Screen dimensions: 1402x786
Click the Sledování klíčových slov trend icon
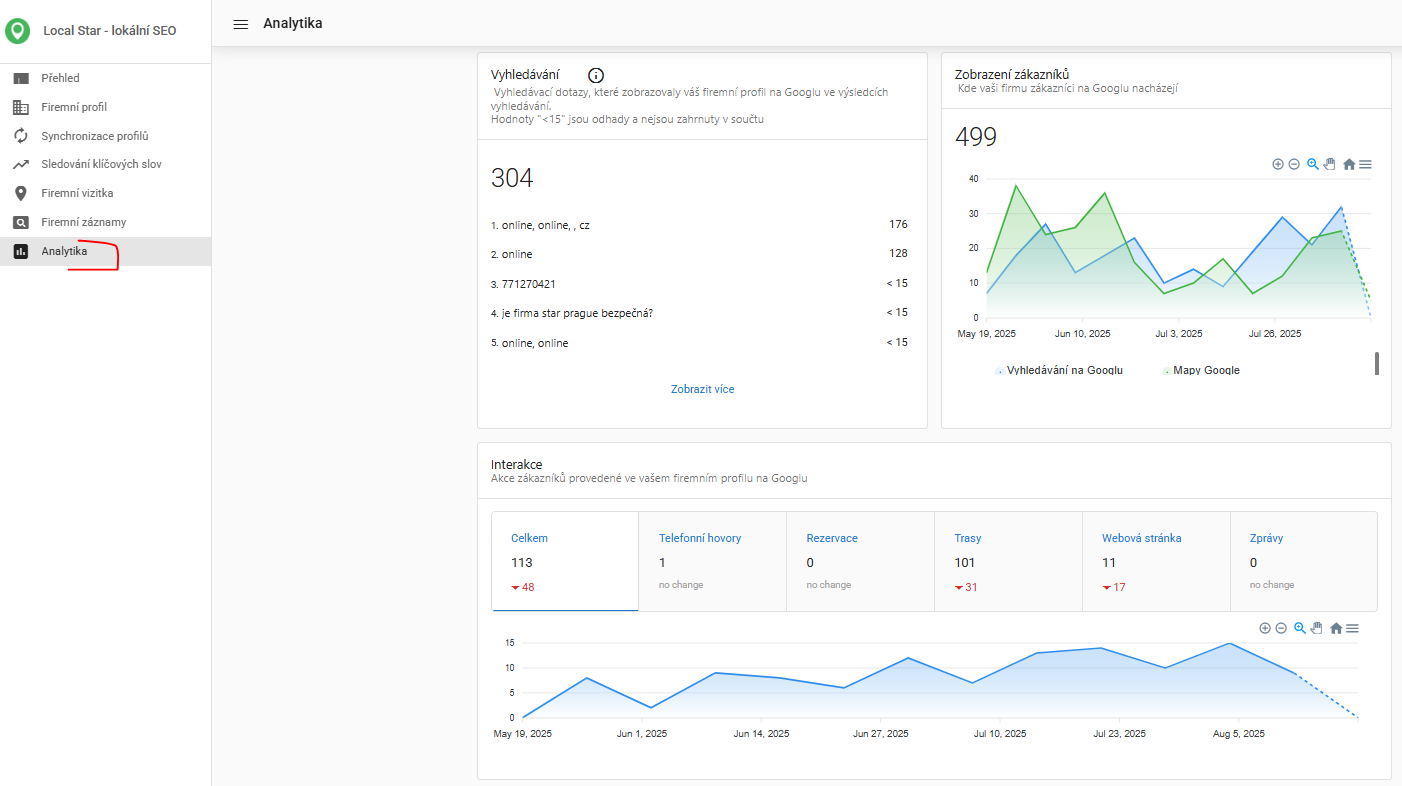[21, 165]
